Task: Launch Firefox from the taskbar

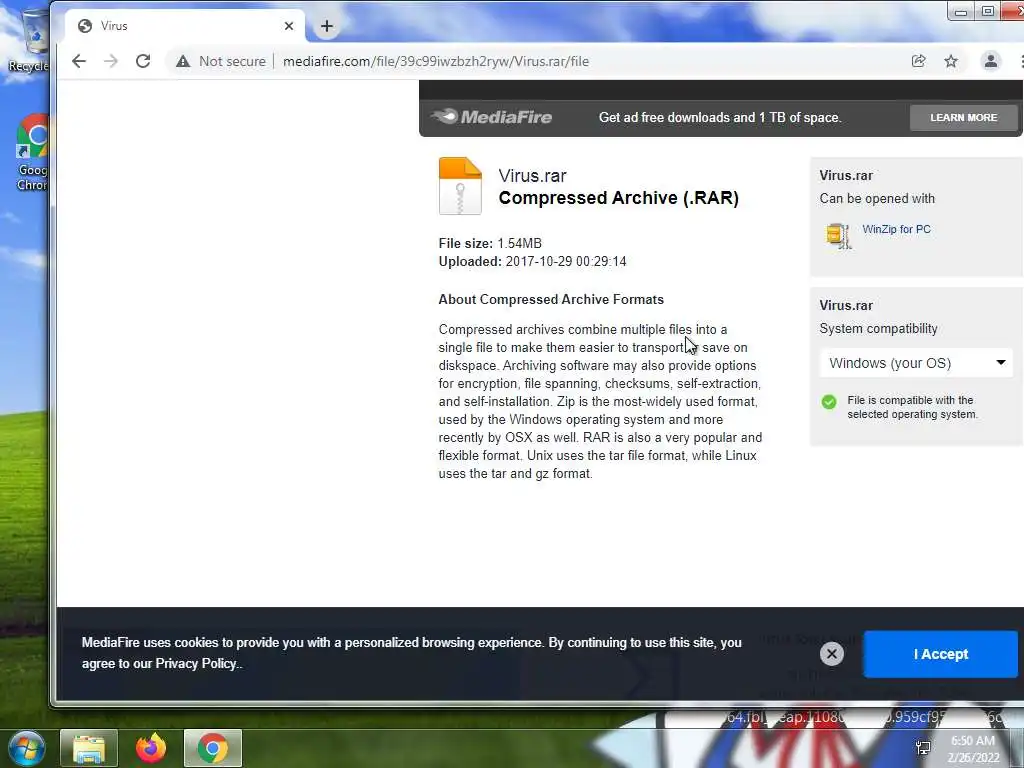Action: (x=151, y=748)
